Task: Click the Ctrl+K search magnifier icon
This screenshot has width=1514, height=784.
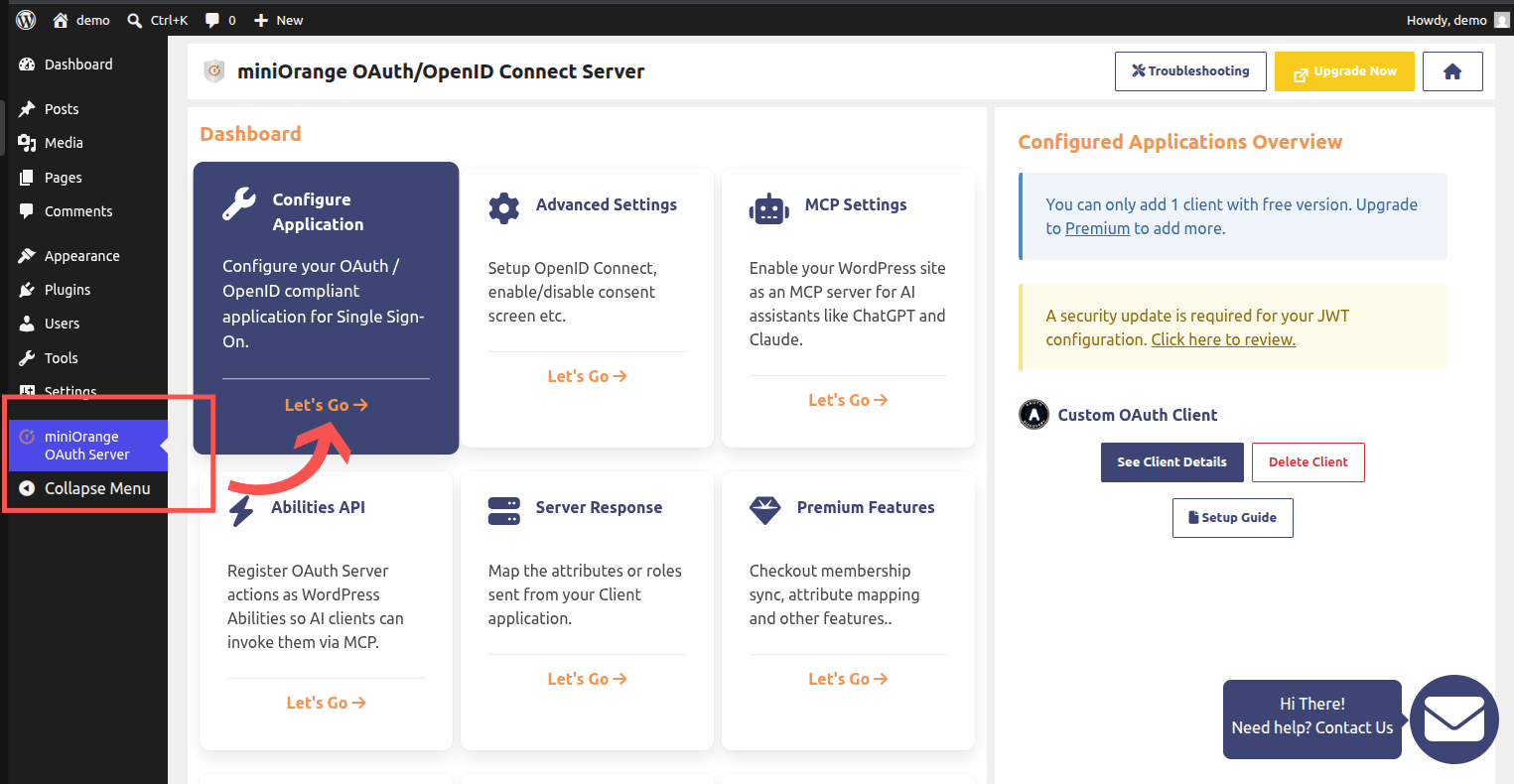Action: click(x=135, y=20)
